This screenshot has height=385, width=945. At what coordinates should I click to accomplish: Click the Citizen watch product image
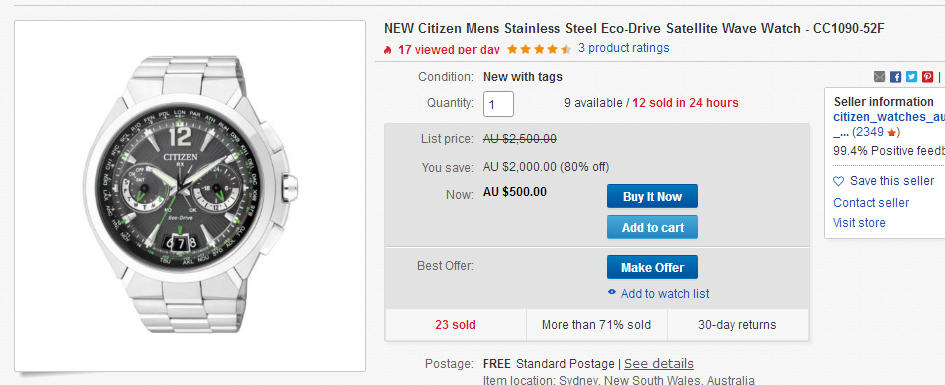[190, 195]
